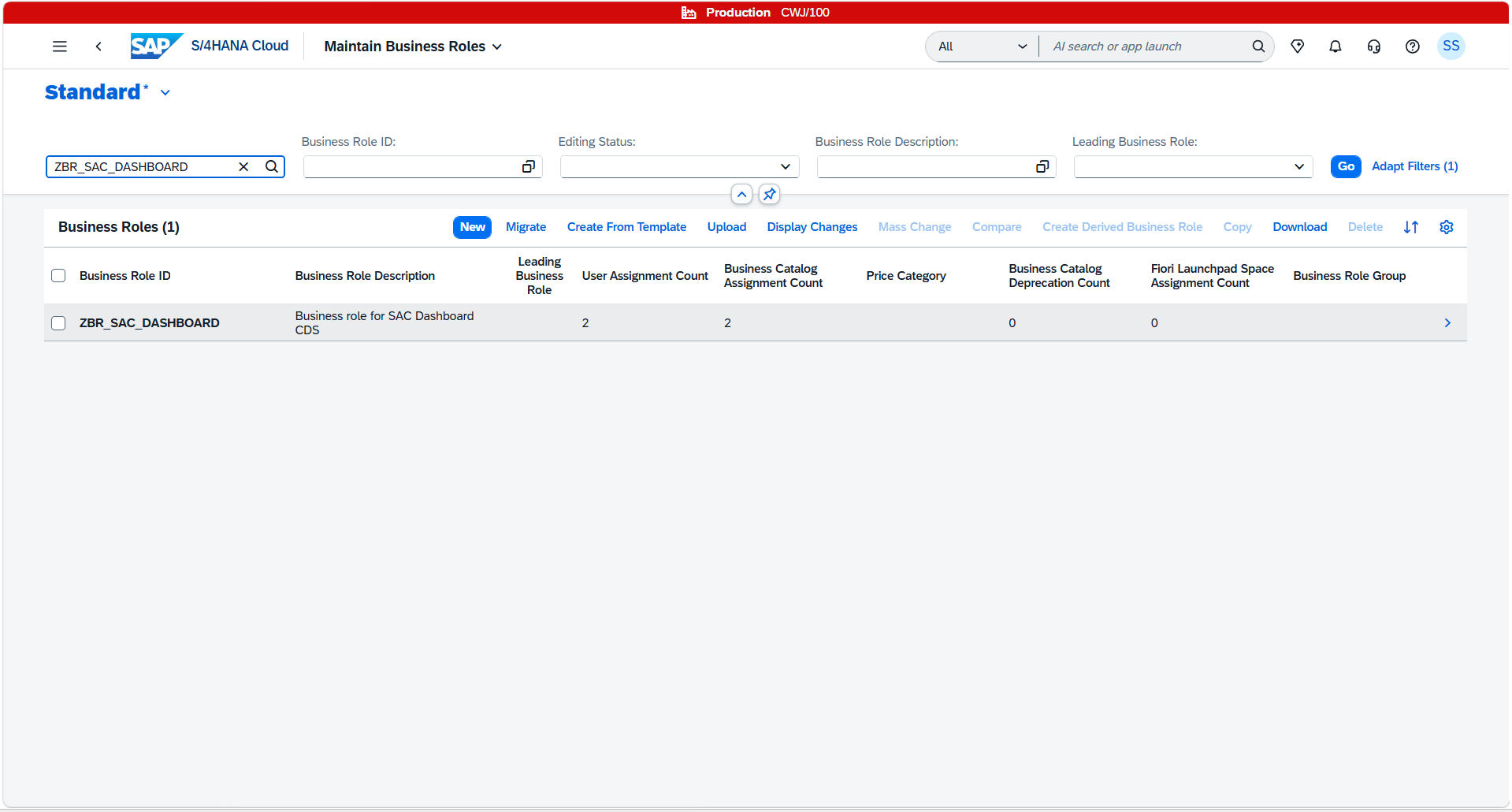
Task: Open the Standard variant dropdown
Action: [165, 92]
